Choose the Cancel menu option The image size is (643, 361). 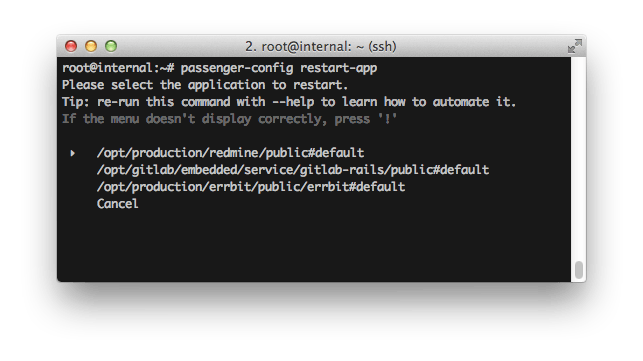(x=117, y=204)
